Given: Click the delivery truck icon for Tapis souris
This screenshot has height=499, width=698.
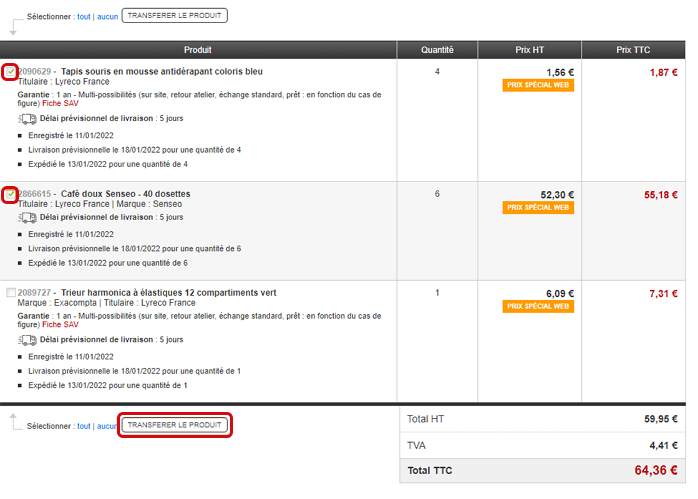Looking at the screenshot, I should [27, 118].
